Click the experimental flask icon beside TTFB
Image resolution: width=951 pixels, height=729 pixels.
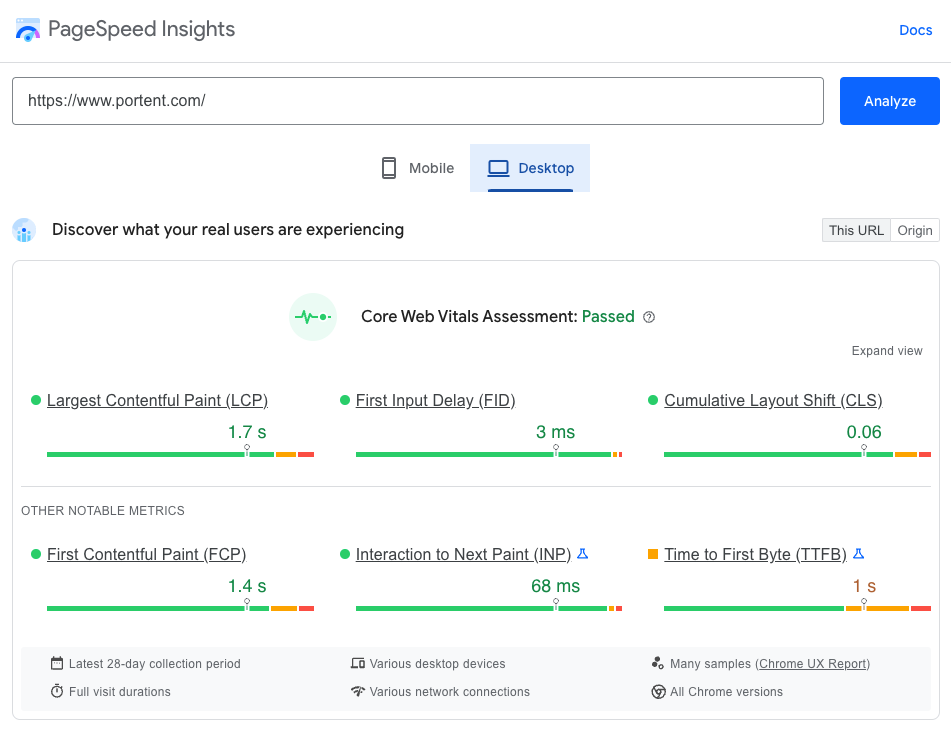tap(858, 554)
